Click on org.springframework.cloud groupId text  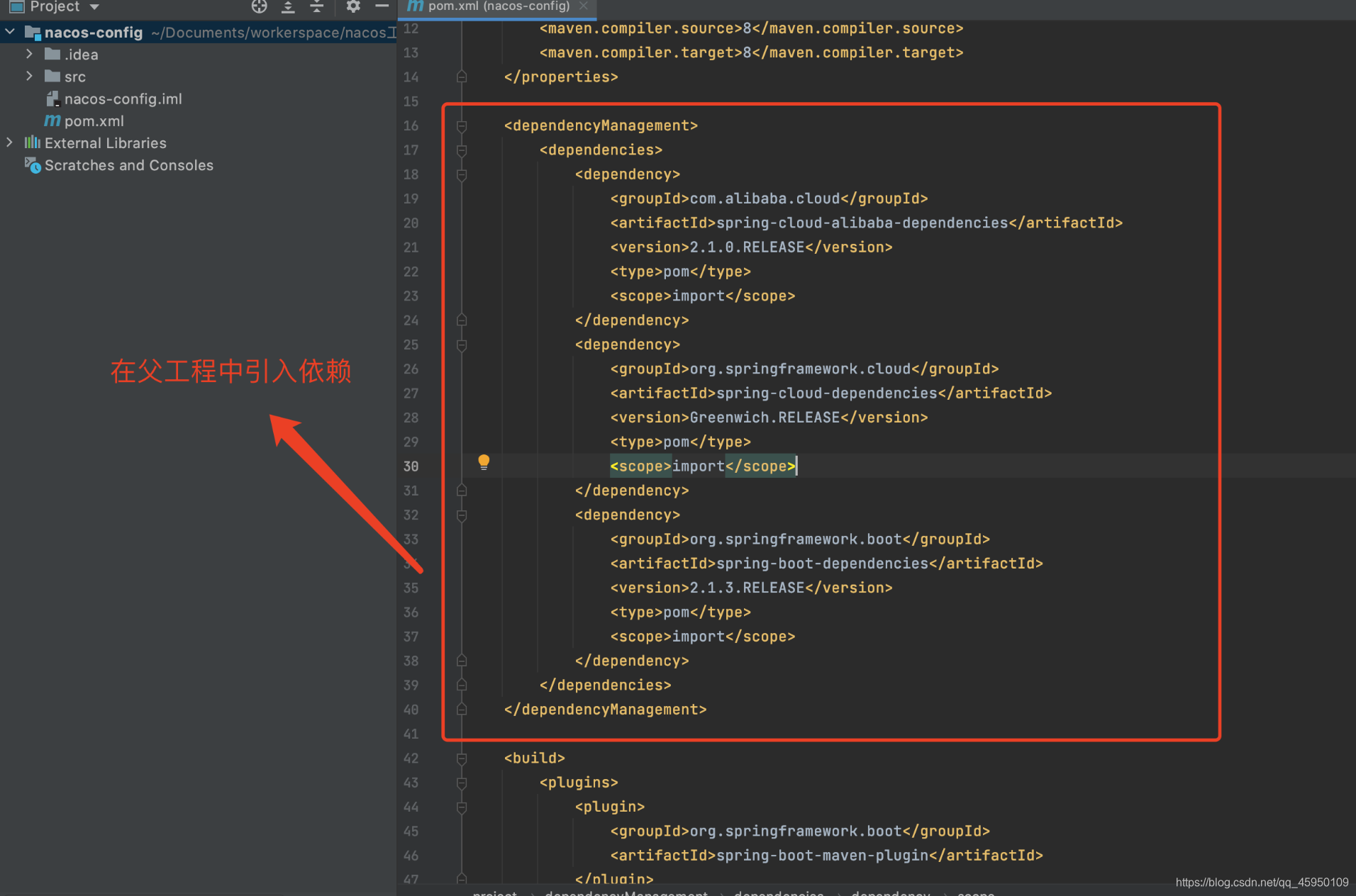[800, 369]
